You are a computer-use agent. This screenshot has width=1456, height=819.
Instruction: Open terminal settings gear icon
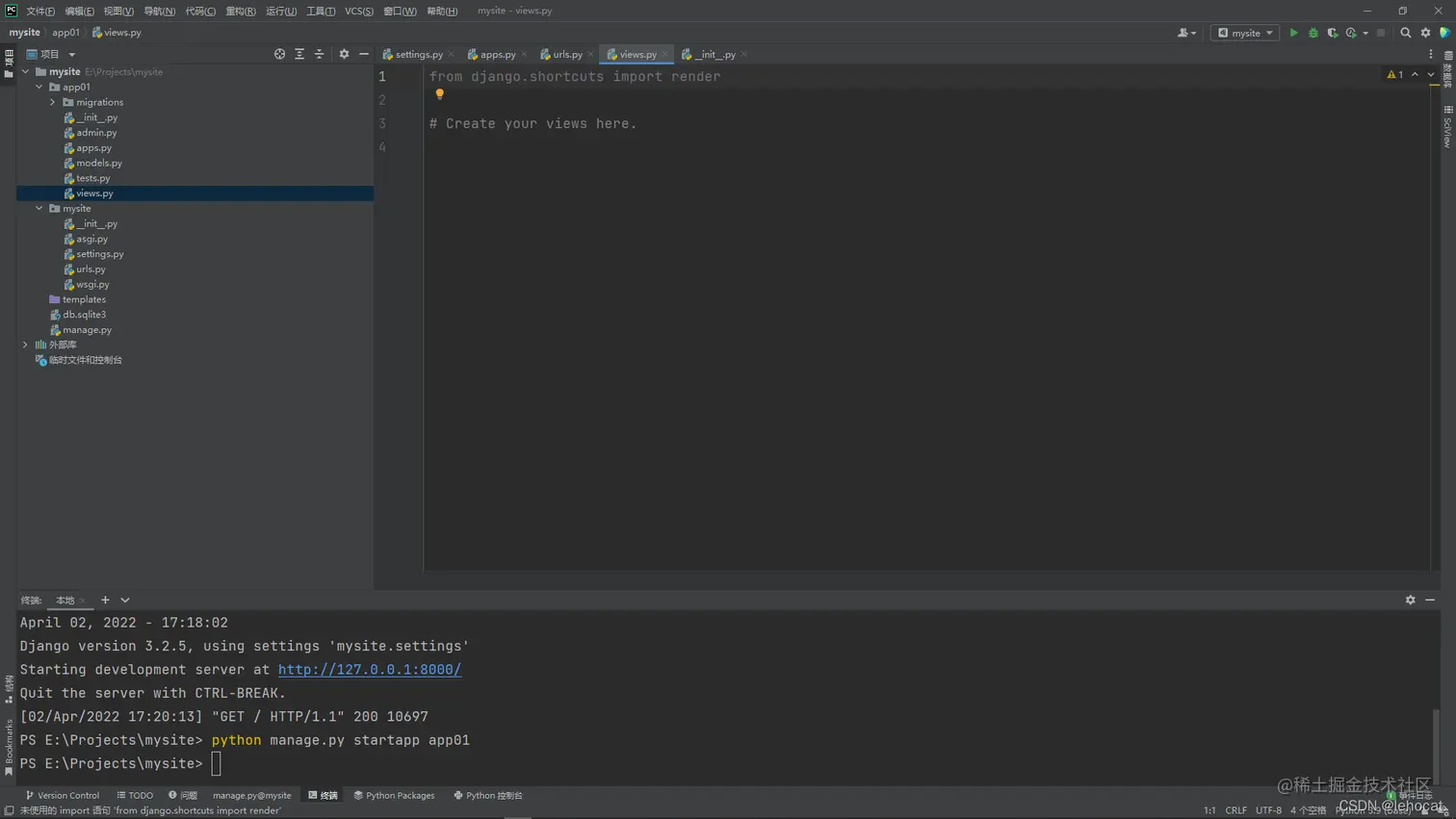1410,600
